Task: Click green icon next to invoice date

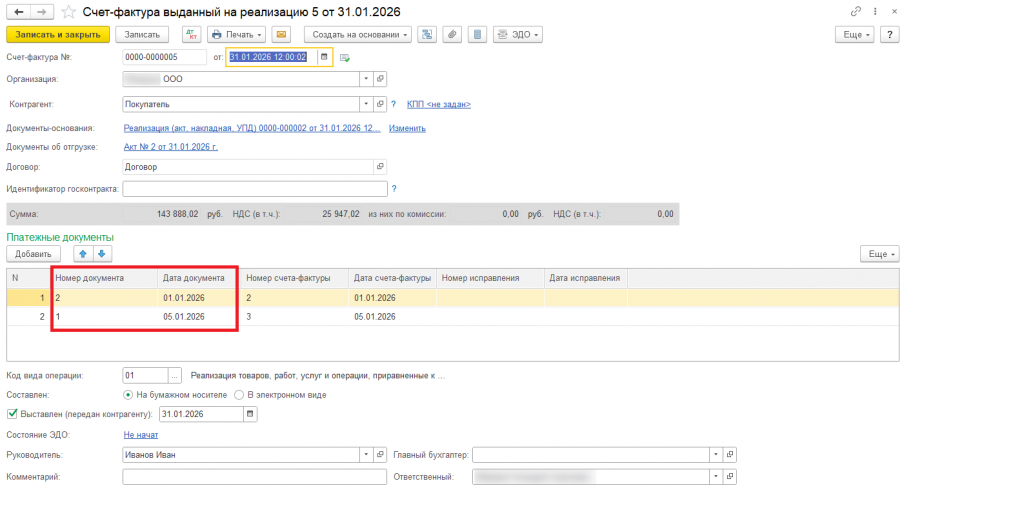Action: point(345,57)
